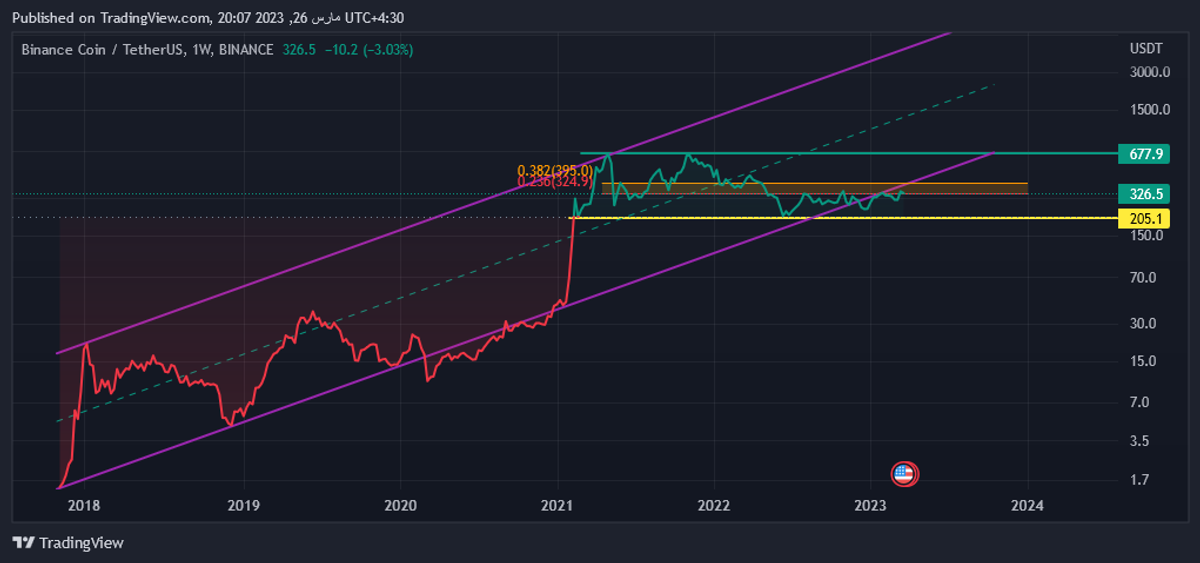Select the 0.382(395.0) Fibonacci level label
This screenshot has height=563, width=1200.
555,171
